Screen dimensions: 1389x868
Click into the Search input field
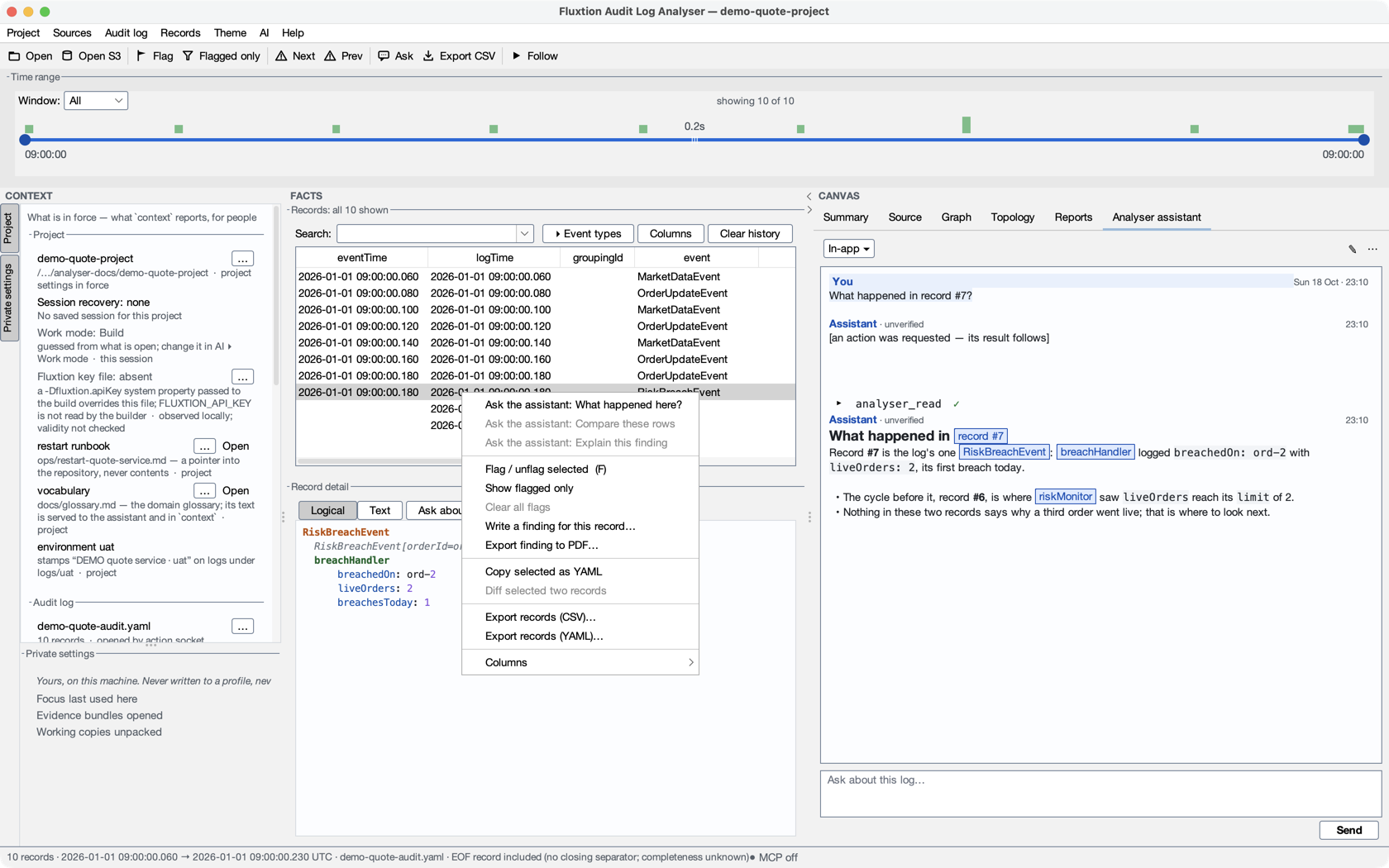[x=427, y=234]
